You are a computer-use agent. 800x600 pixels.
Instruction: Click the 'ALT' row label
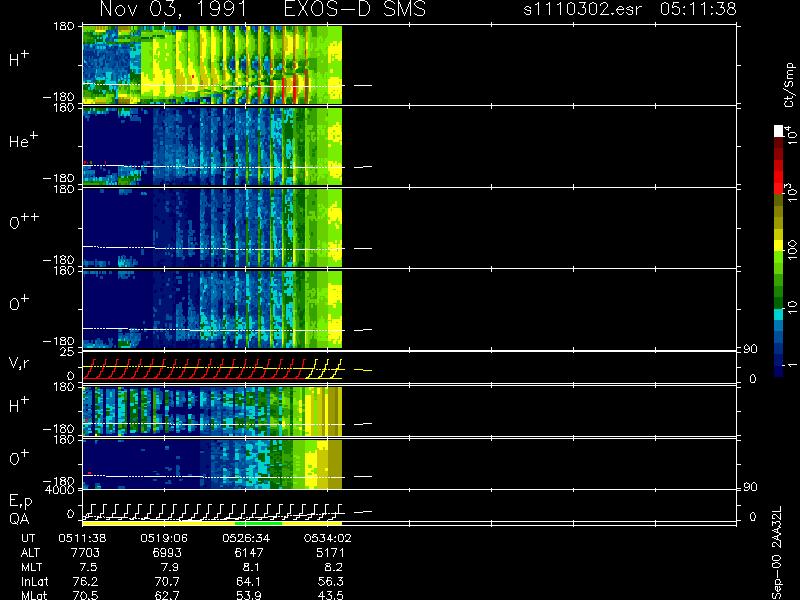coord(30,553)
